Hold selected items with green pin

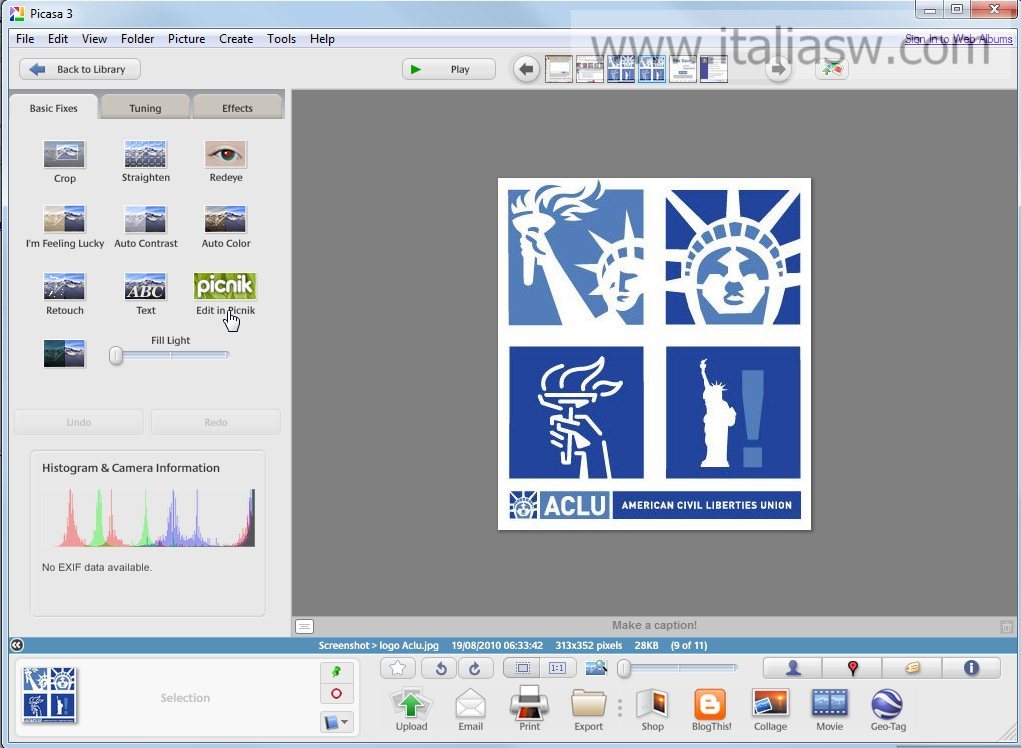(x=337, y=672)
